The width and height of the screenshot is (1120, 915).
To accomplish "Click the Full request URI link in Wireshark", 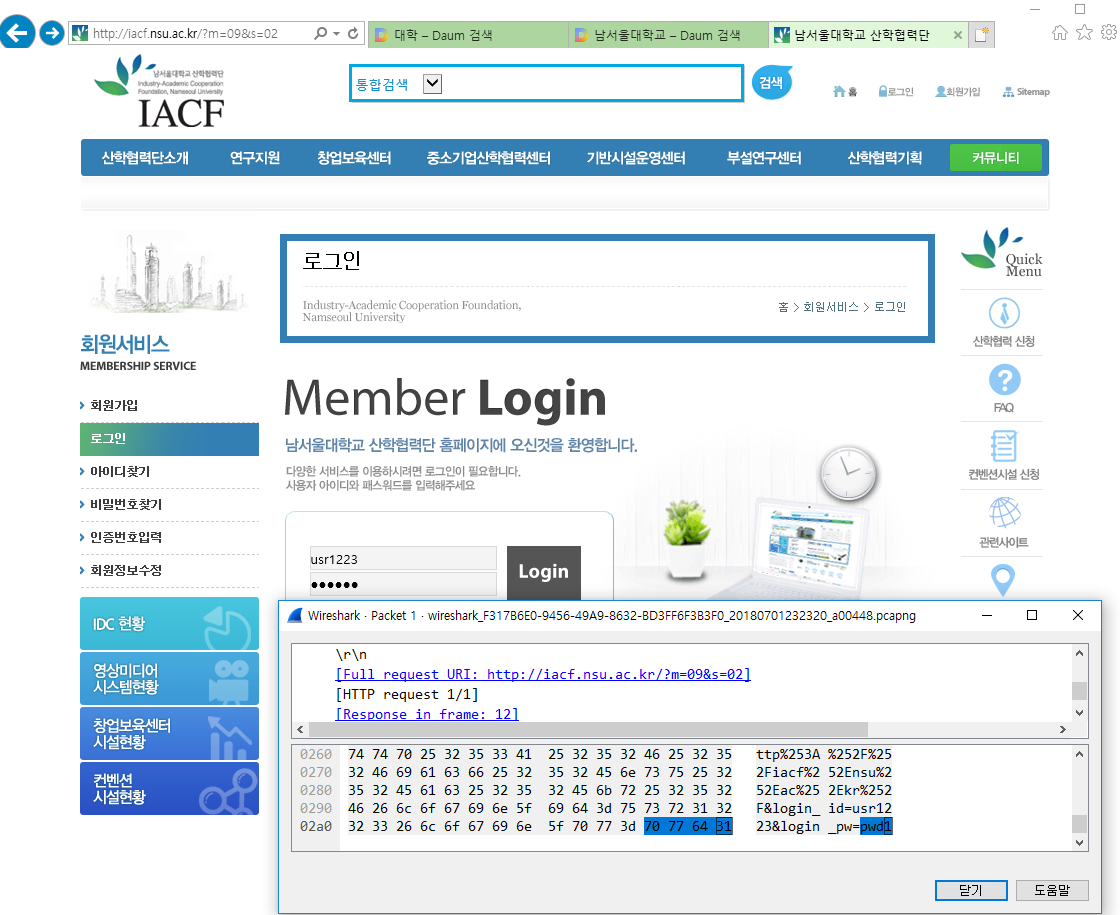I will [x=543, y=674].
